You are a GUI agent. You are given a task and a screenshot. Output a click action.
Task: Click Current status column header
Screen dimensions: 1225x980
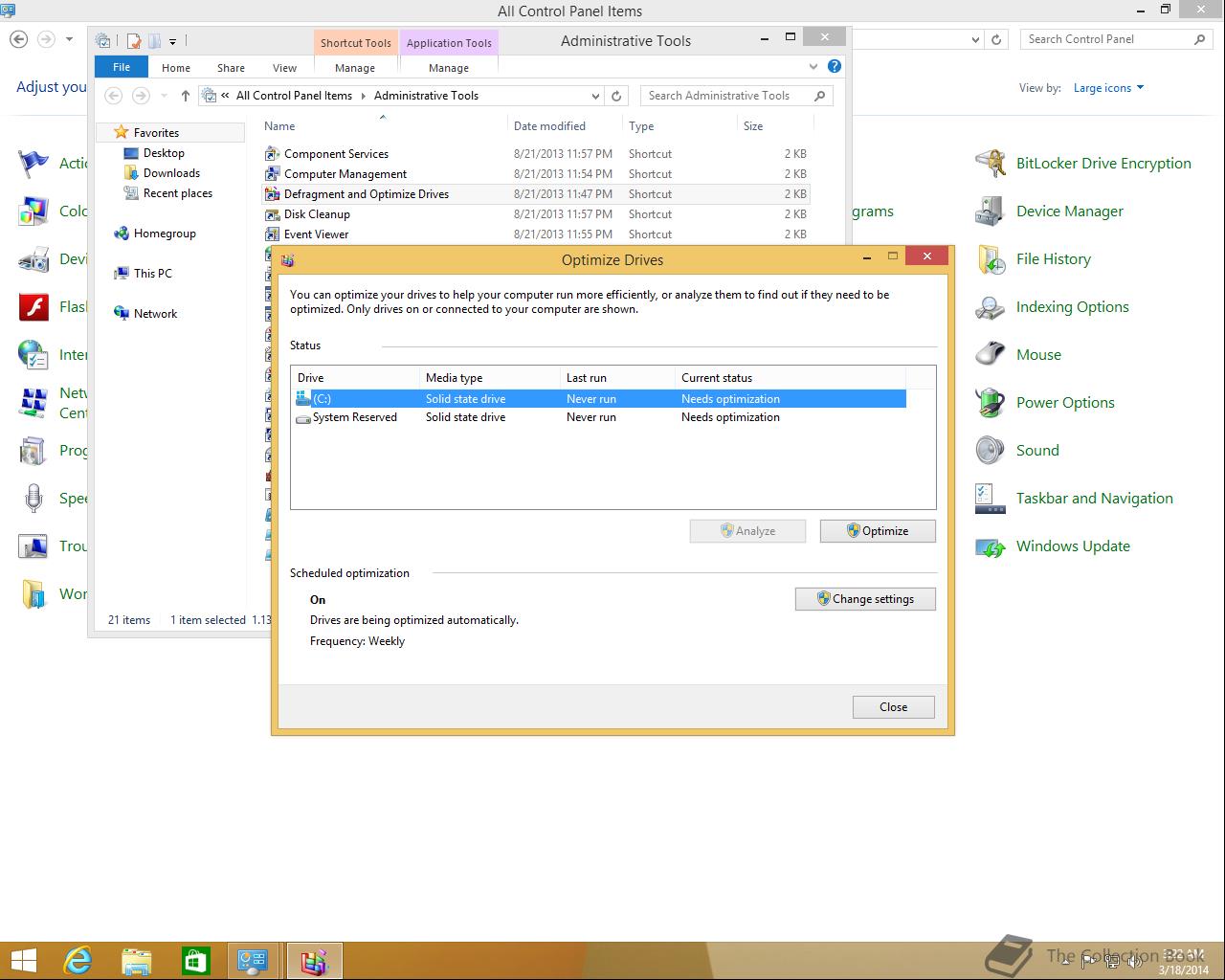click(790, 378)
